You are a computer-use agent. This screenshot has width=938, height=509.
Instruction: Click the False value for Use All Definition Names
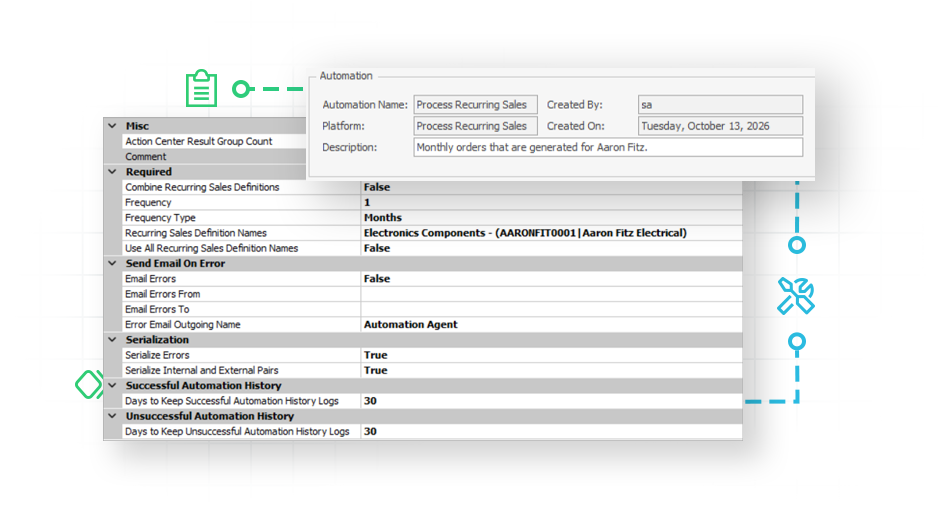pyautogui.click(x=377, y=248)
